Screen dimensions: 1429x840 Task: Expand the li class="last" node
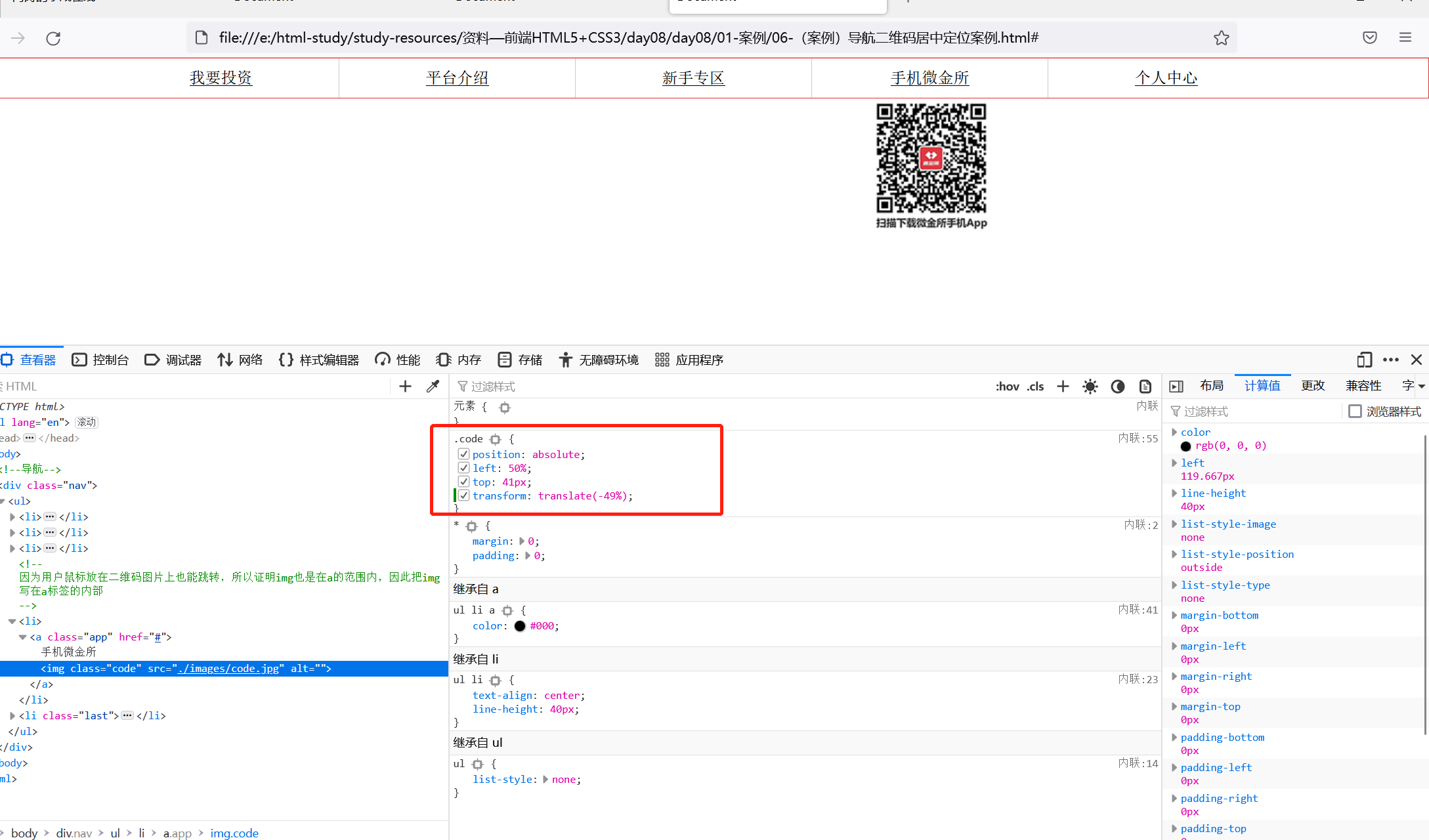click(12, 716)
